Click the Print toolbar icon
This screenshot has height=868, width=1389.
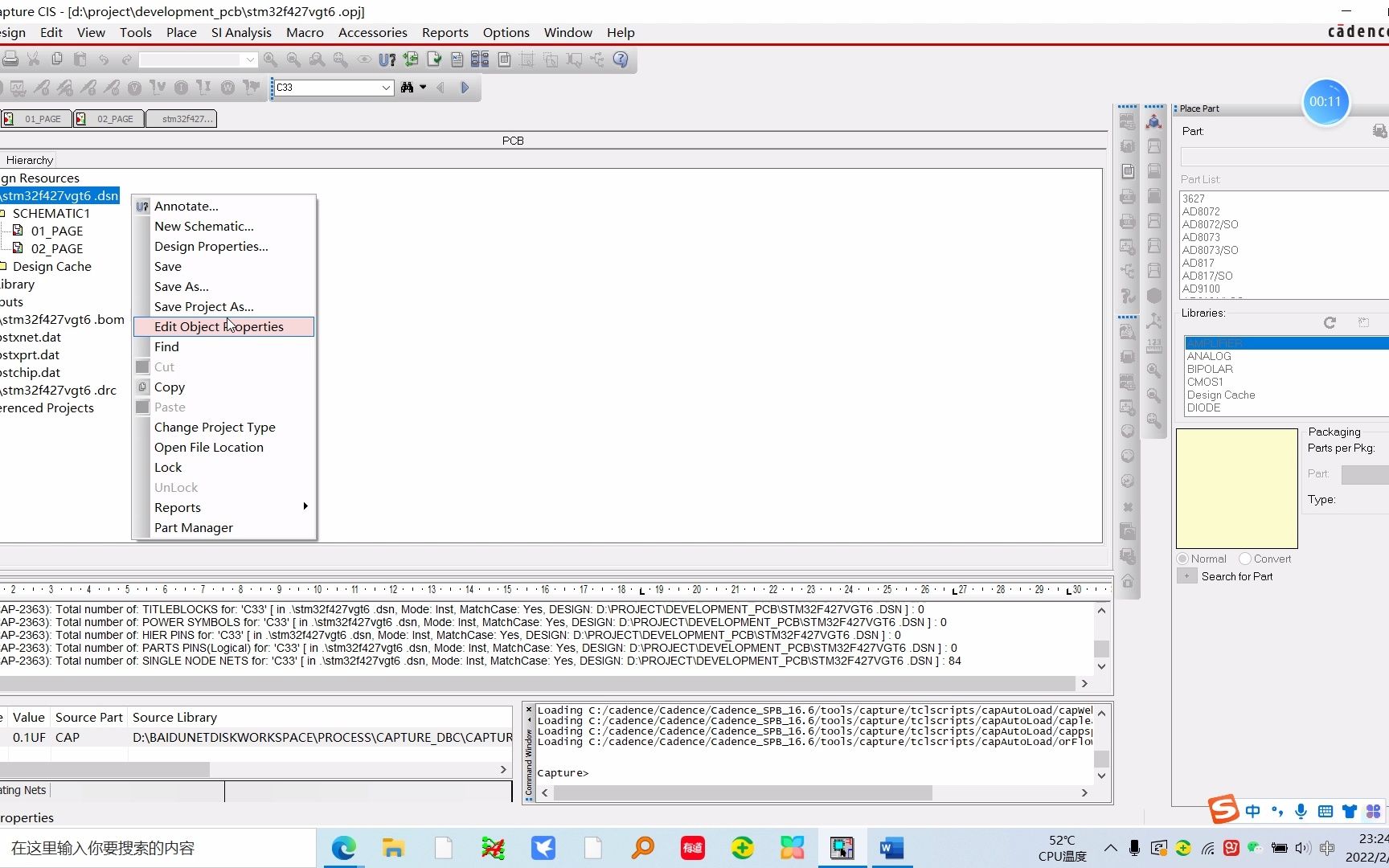pos(10,59)
